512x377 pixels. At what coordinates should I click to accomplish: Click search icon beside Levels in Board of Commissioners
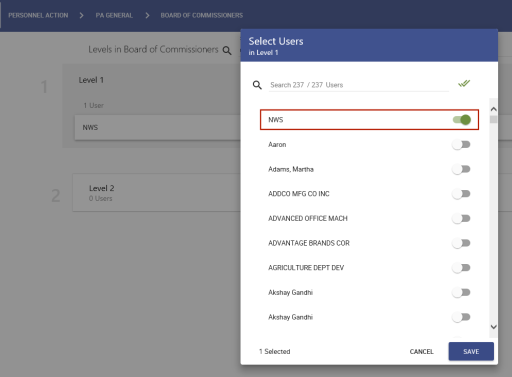(x=227, y=51)
